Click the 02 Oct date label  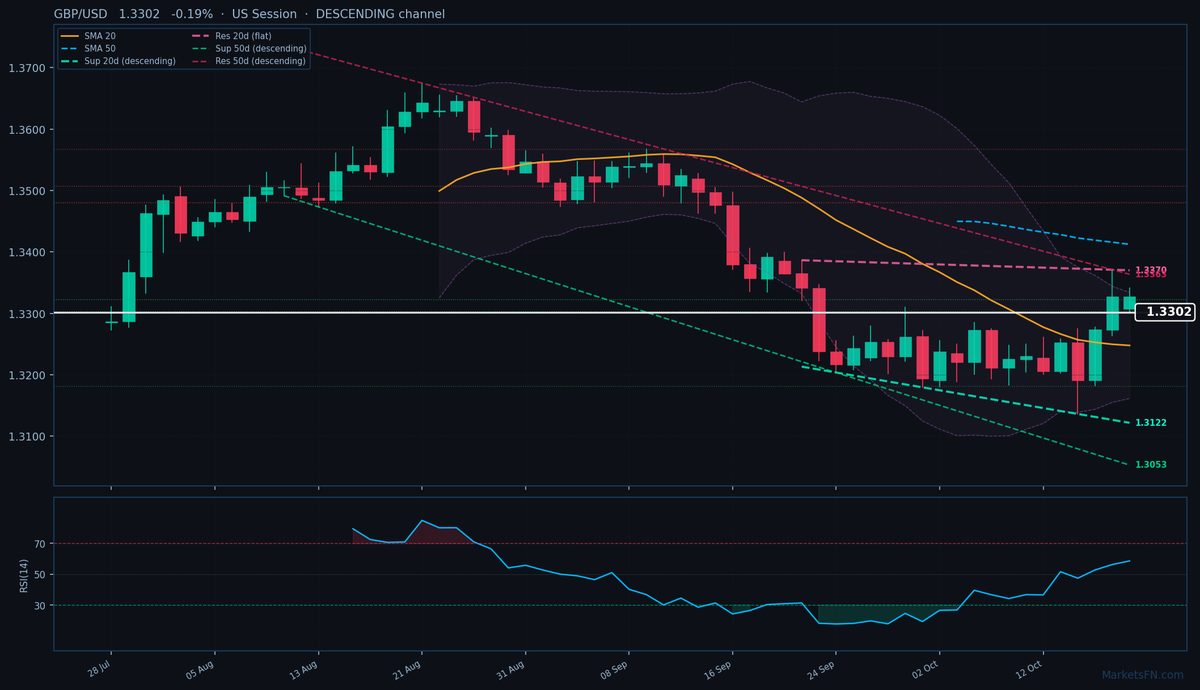click(926, 669)
